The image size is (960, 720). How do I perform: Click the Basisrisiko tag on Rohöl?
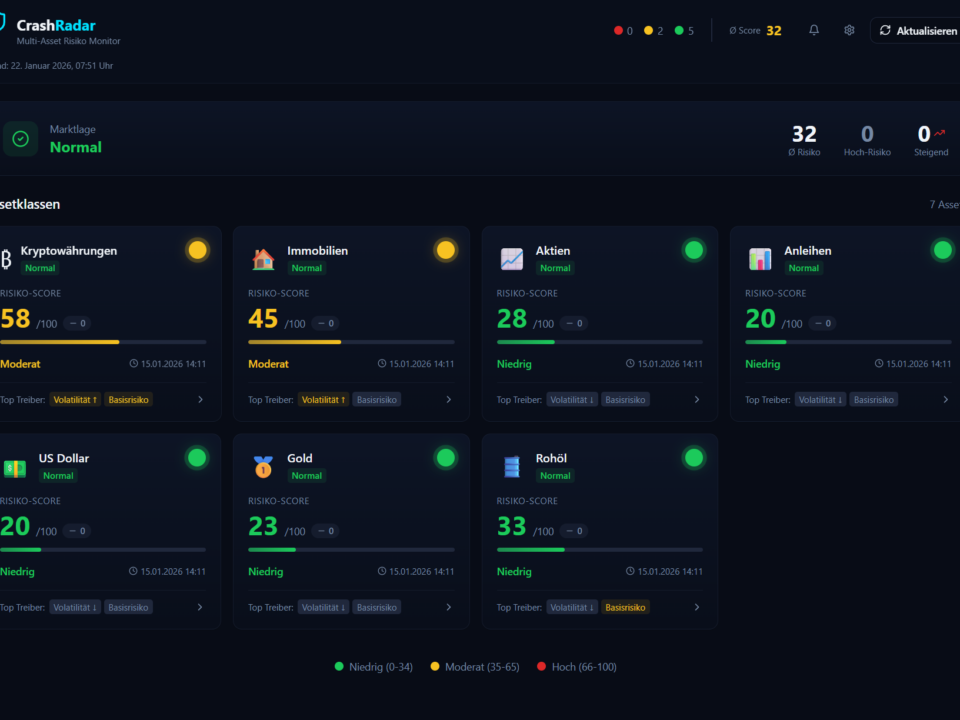(626, 607)
